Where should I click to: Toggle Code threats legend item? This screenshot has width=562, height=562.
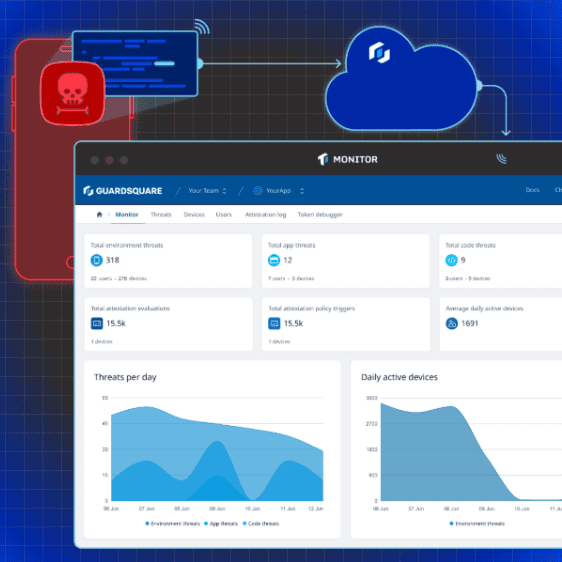(x=261, y=524)
